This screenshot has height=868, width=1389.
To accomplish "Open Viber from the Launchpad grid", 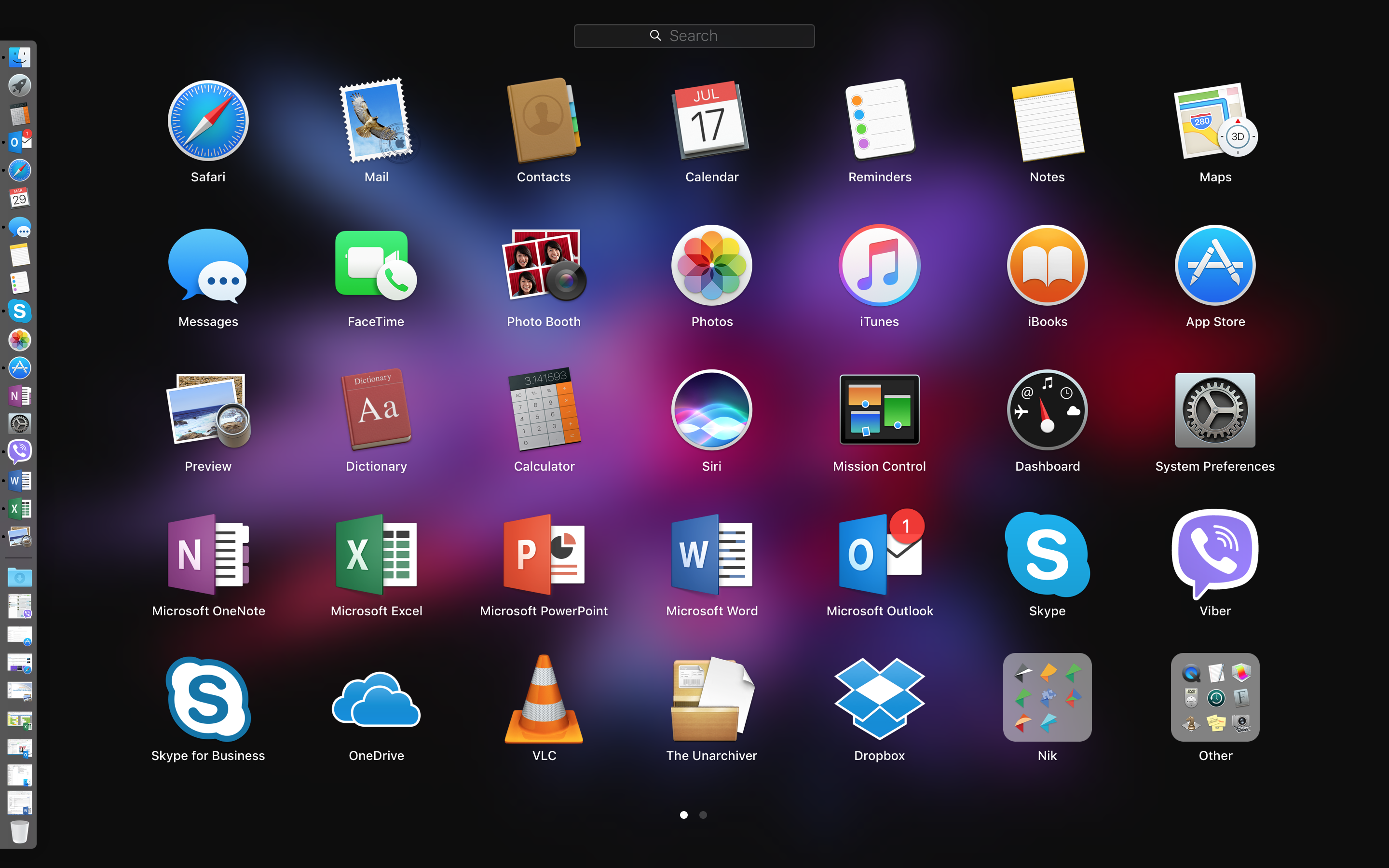I will [x=1215, y=555].
